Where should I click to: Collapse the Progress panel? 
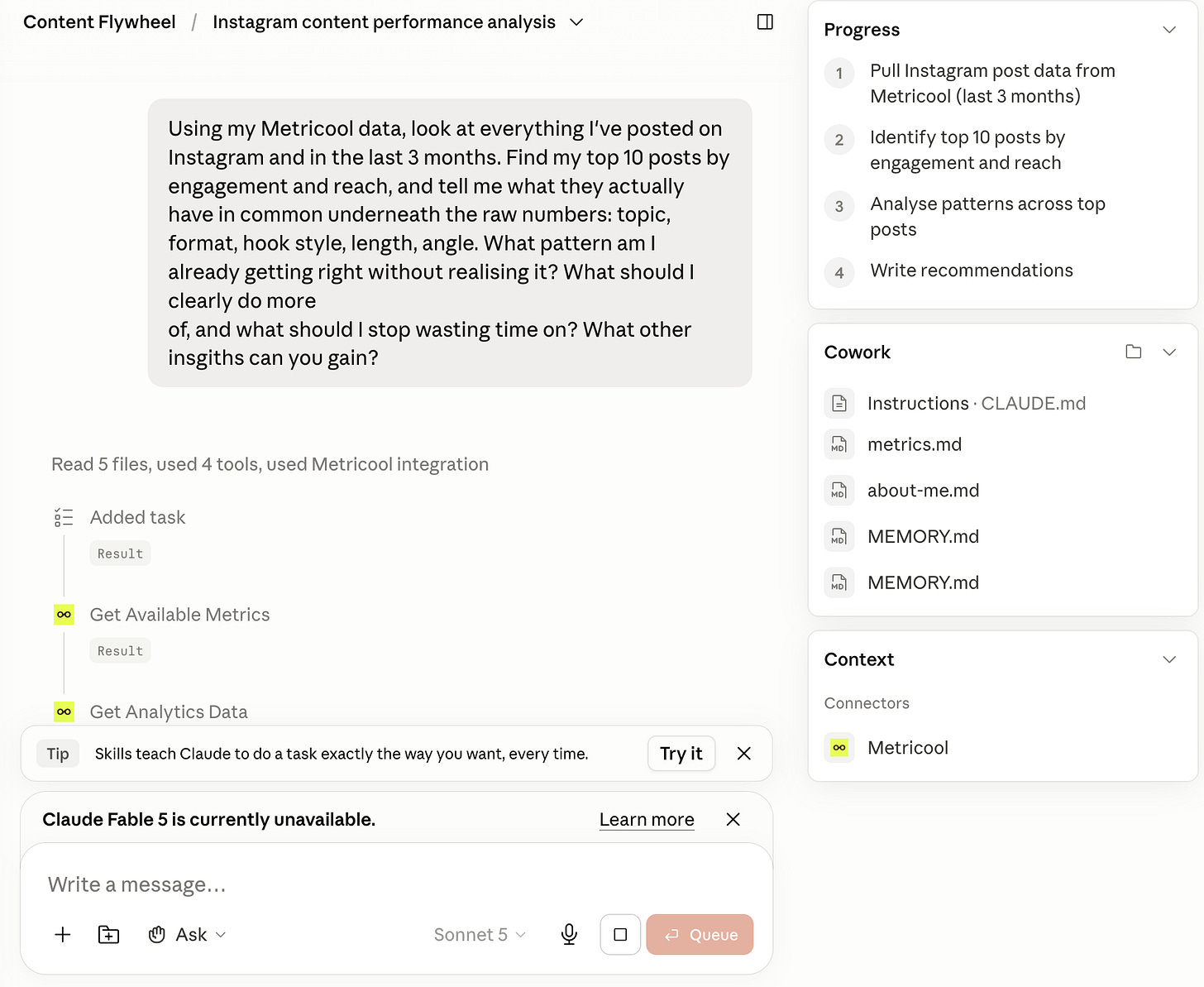(x=1169, y=30)
